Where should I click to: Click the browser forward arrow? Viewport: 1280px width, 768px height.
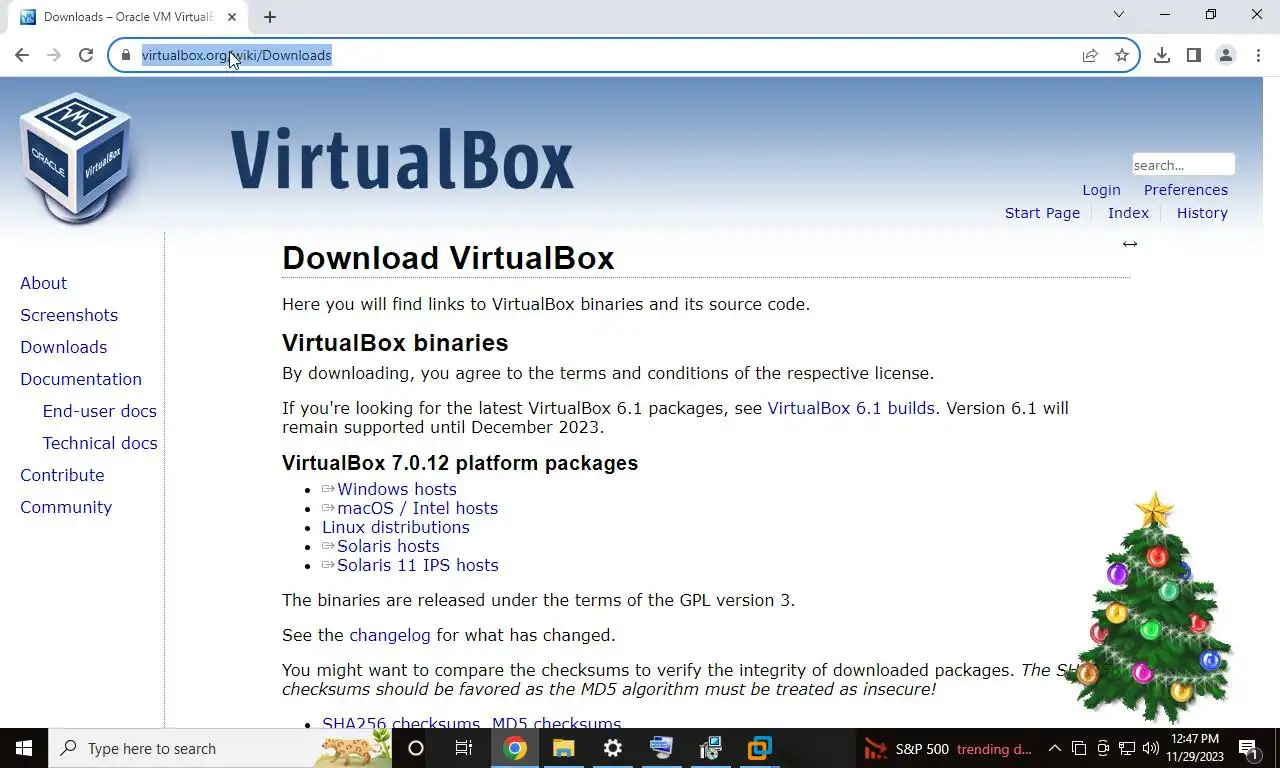(x=54, y=55)
